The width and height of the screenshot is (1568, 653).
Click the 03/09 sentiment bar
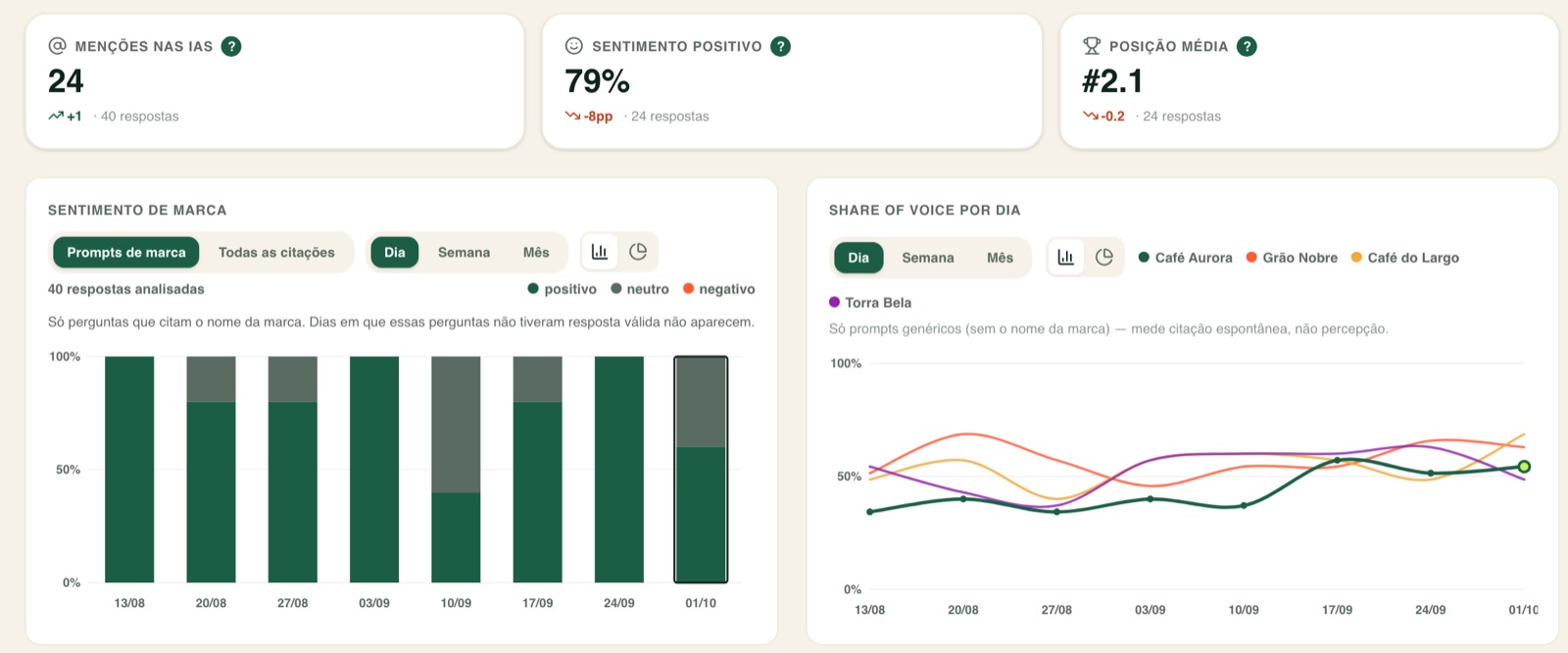[x=374, y=470]
